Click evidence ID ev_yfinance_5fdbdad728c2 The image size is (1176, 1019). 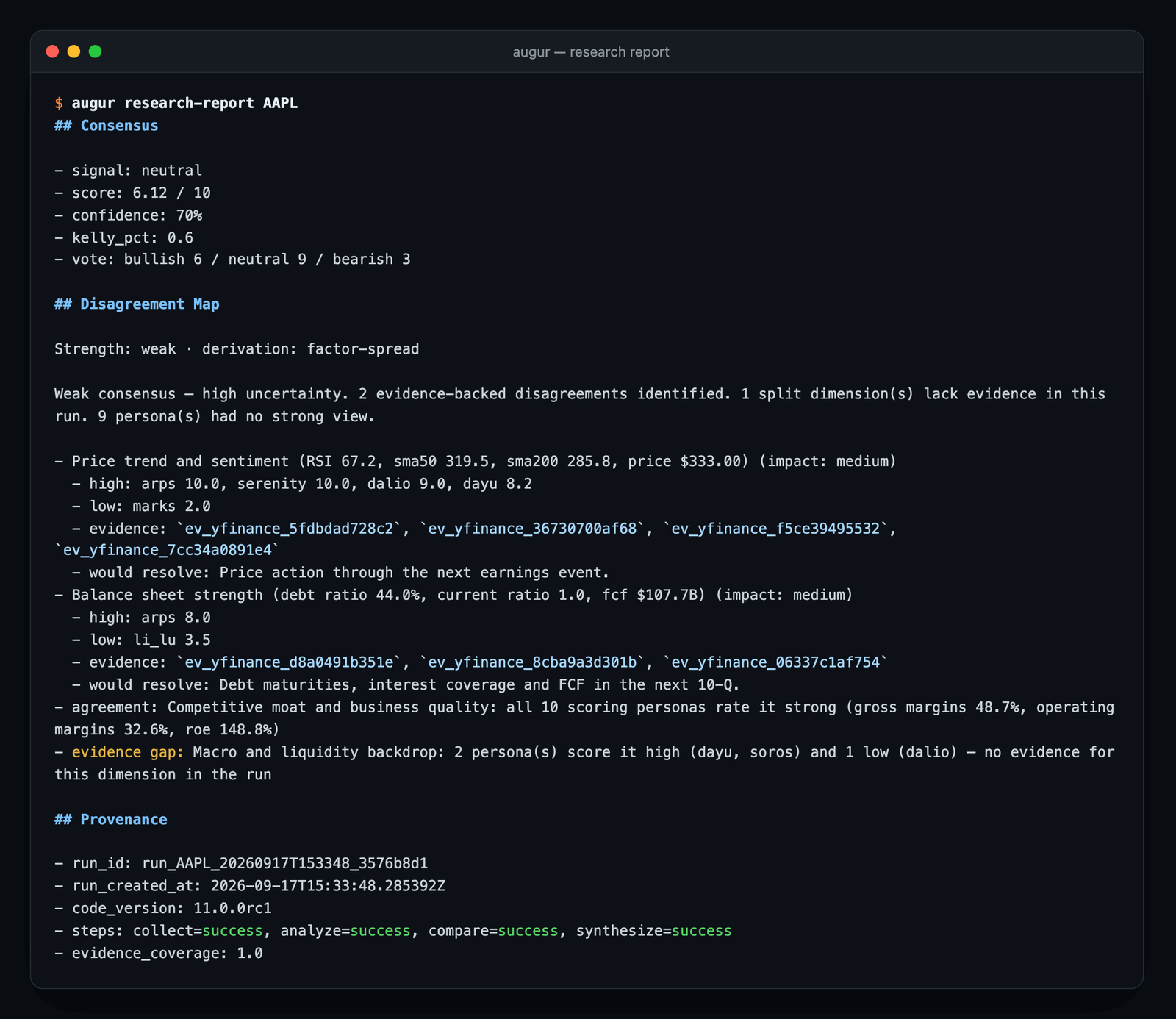(289, 529)
